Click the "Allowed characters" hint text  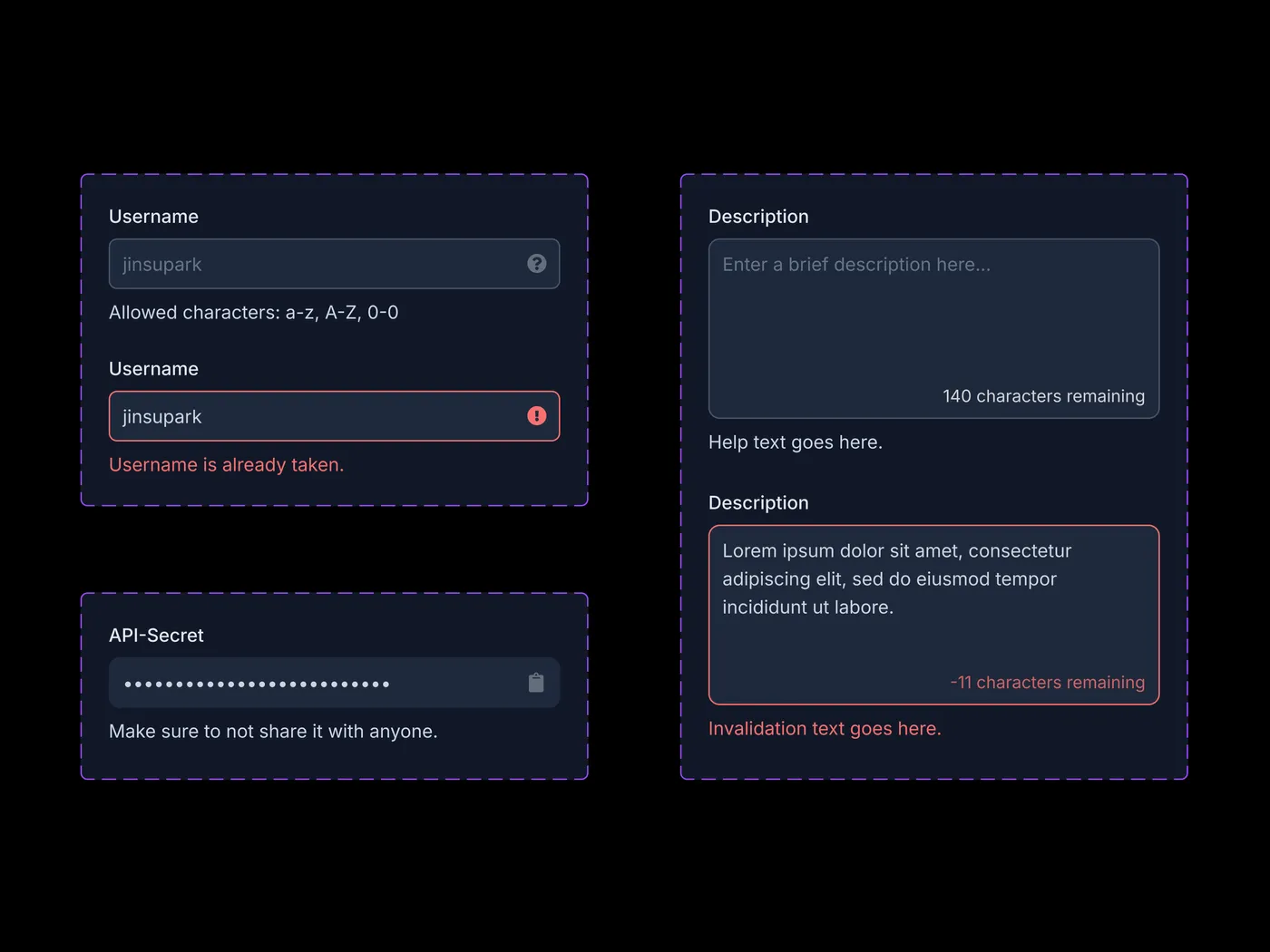click(x=253, y=313)
